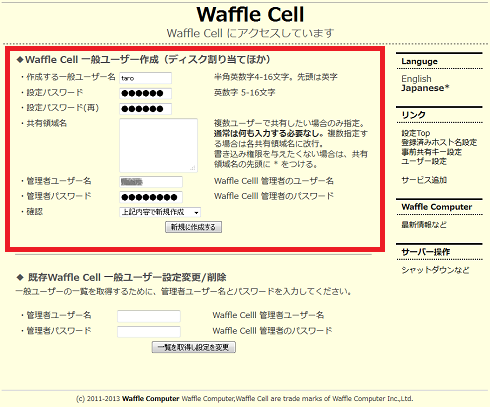Click the Waffle Computer footer link
The image size is (490, 407).
tap(151, 398)
